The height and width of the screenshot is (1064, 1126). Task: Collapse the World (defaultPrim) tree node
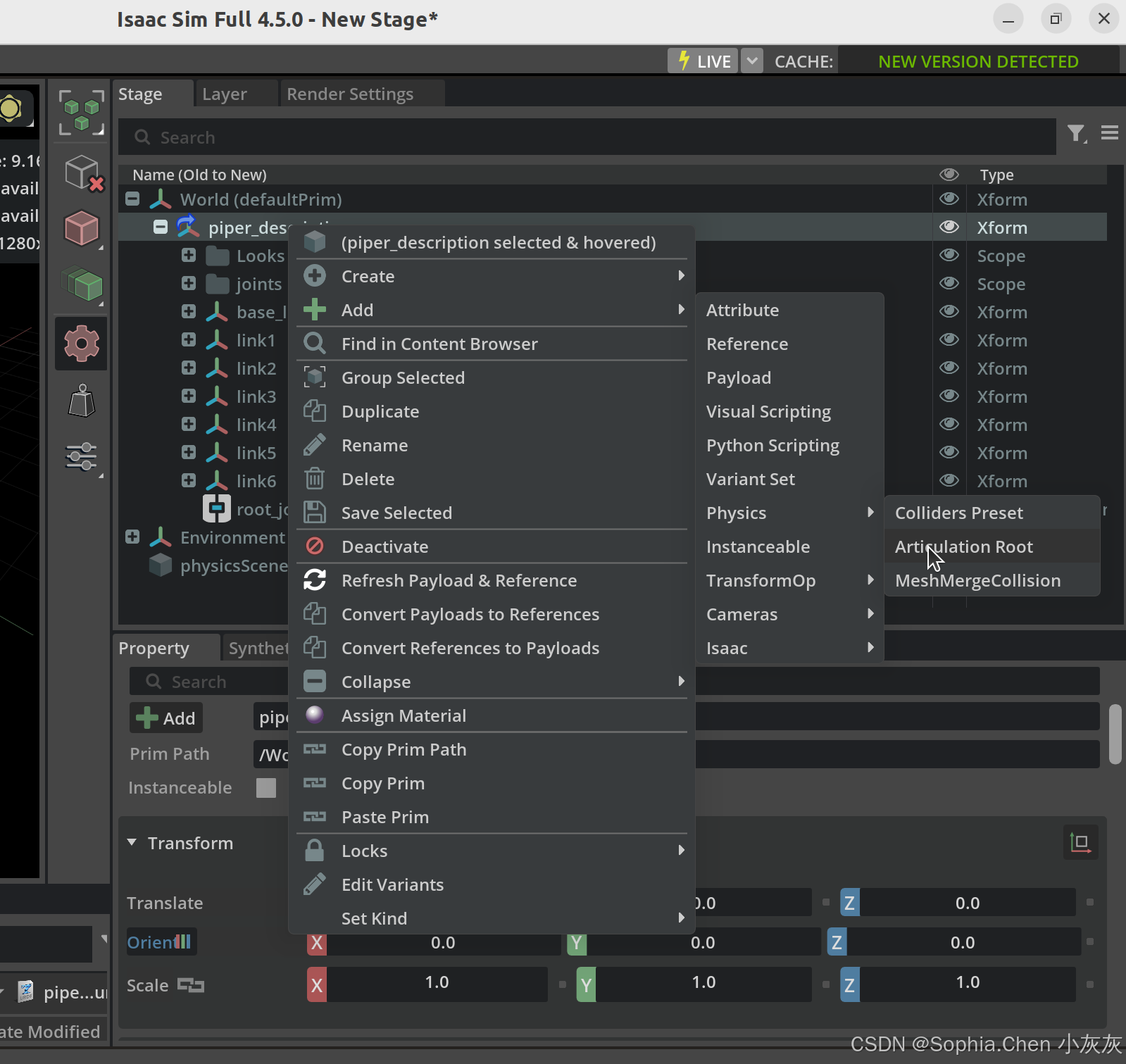pos(132,199)
